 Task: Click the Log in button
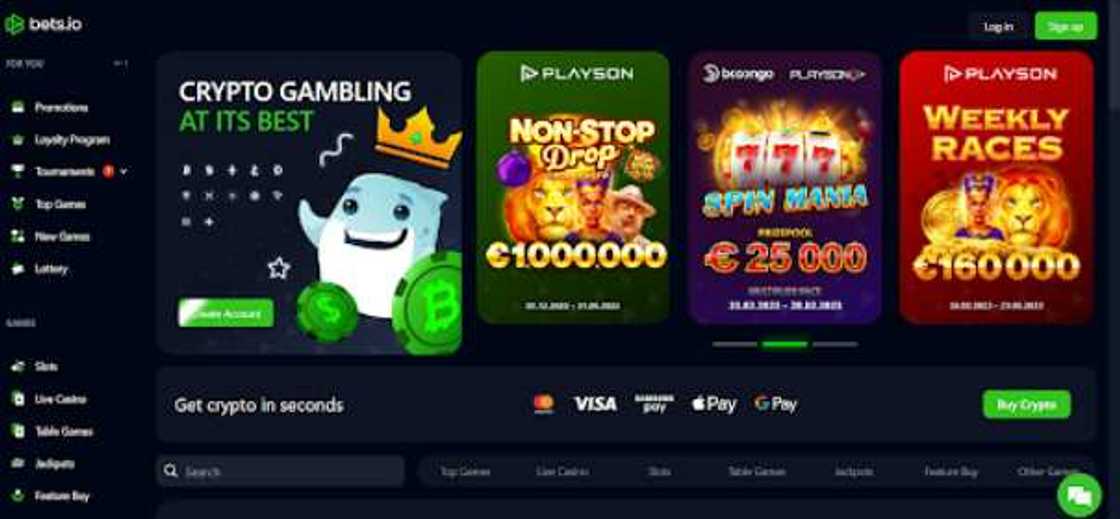998,26
